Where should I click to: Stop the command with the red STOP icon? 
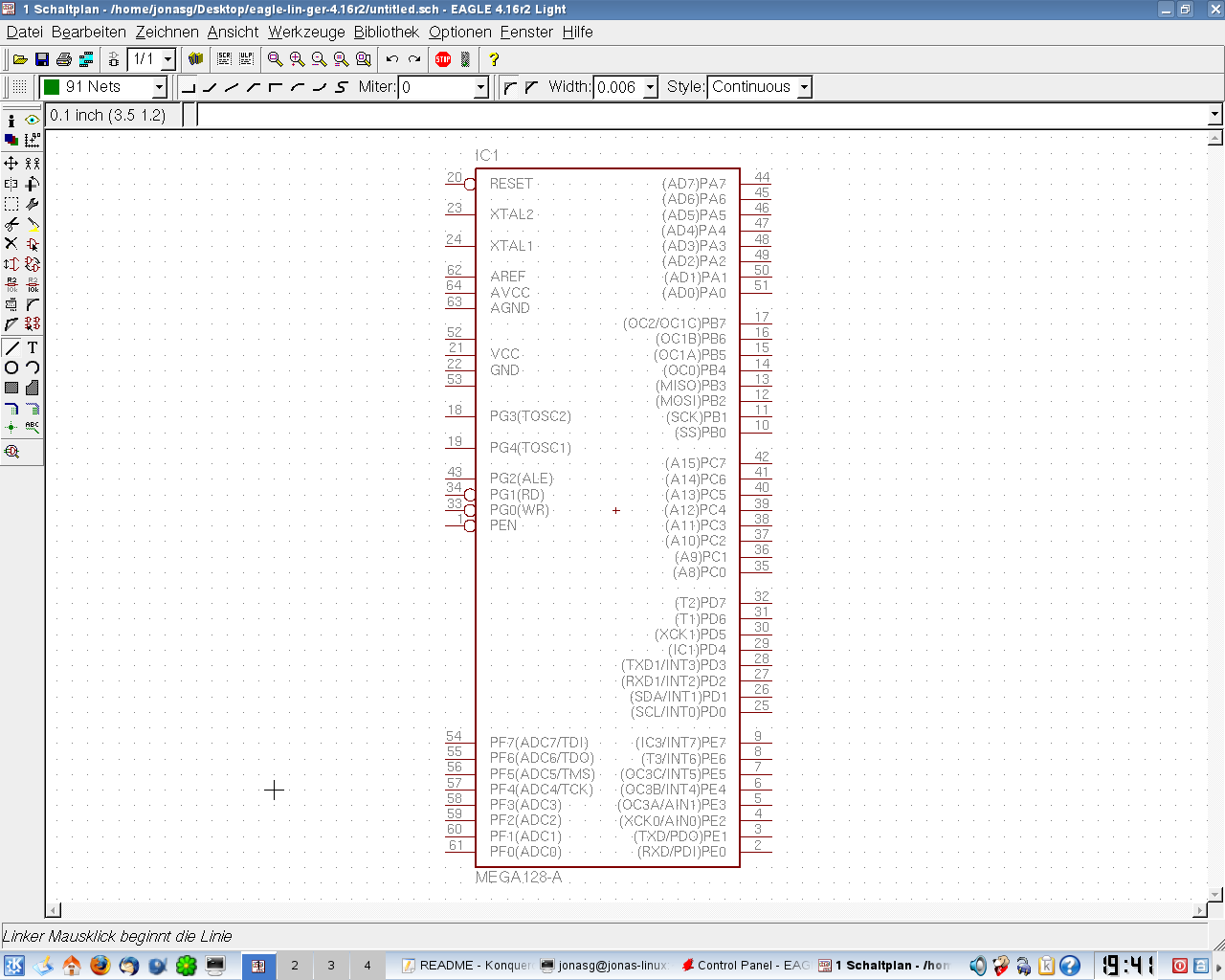443,59
